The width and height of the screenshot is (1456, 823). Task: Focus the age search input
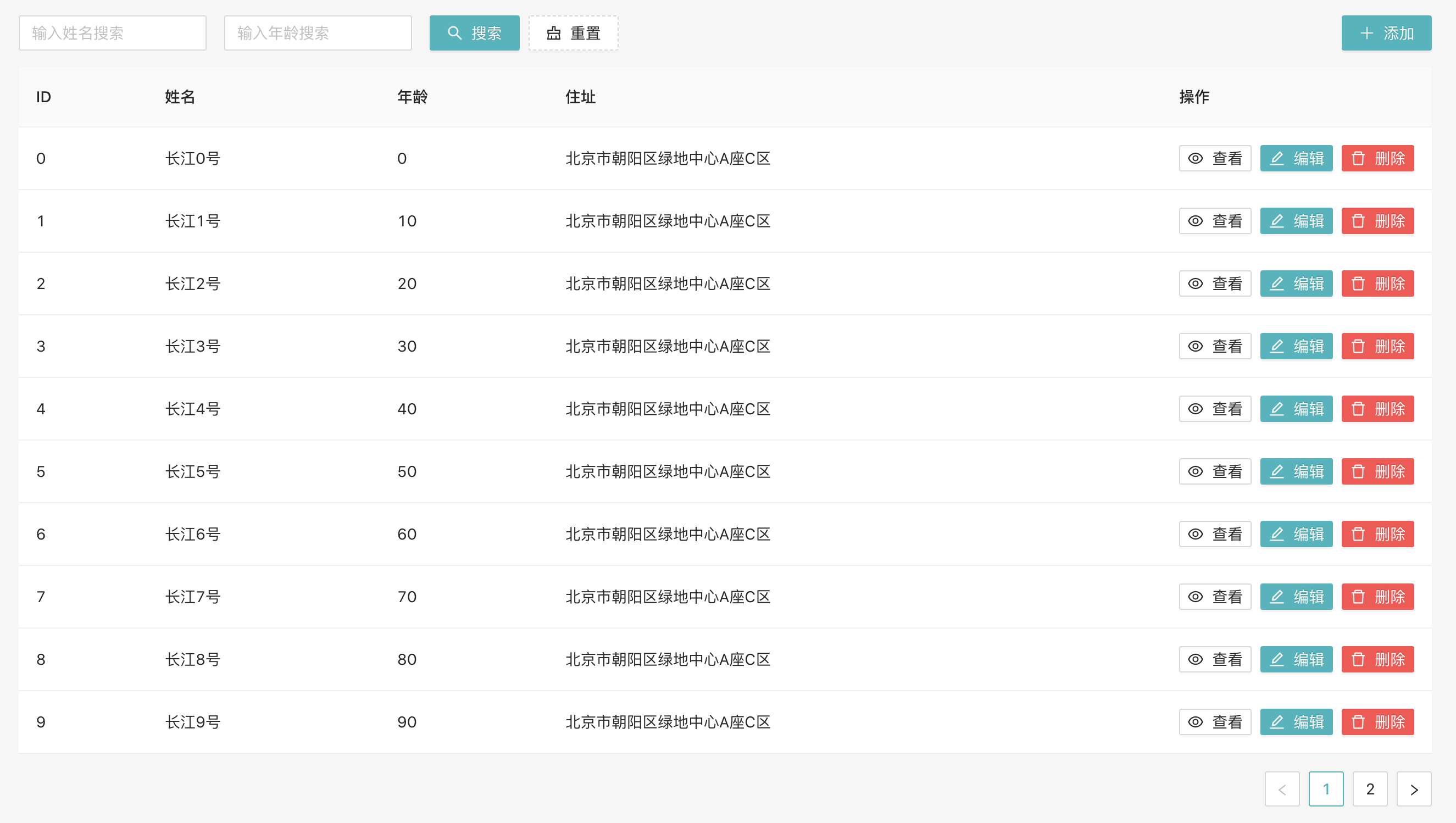coord(317,34)
